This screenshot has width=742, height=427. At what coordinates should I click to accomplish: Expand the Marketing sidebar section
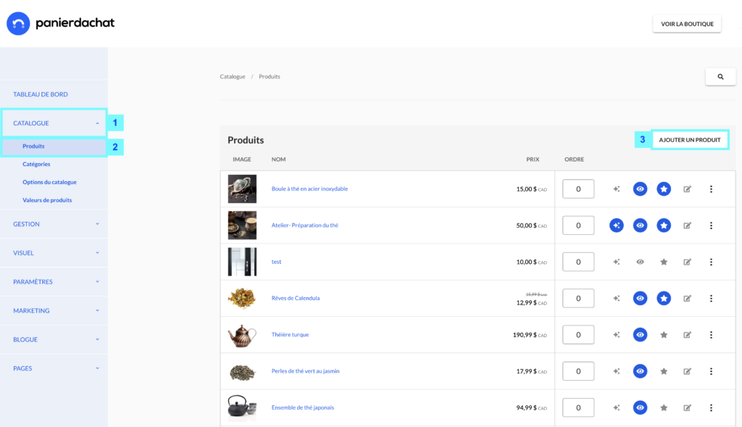click(x=54, y=311)
